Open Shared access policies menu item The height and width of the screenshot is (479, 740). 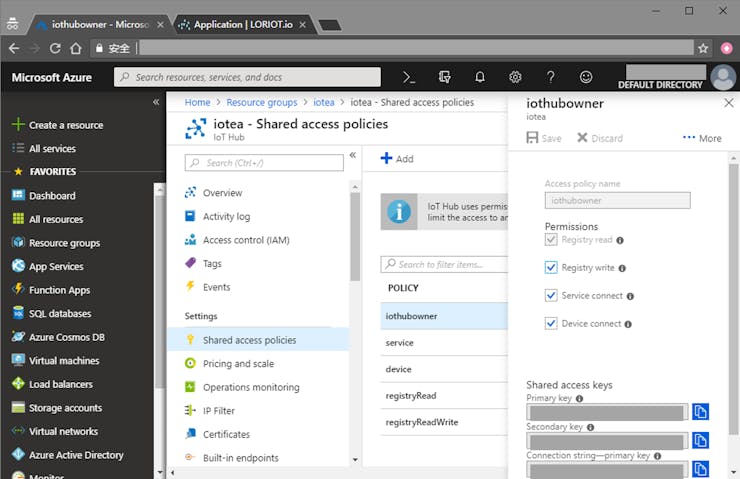coord(249,340)
